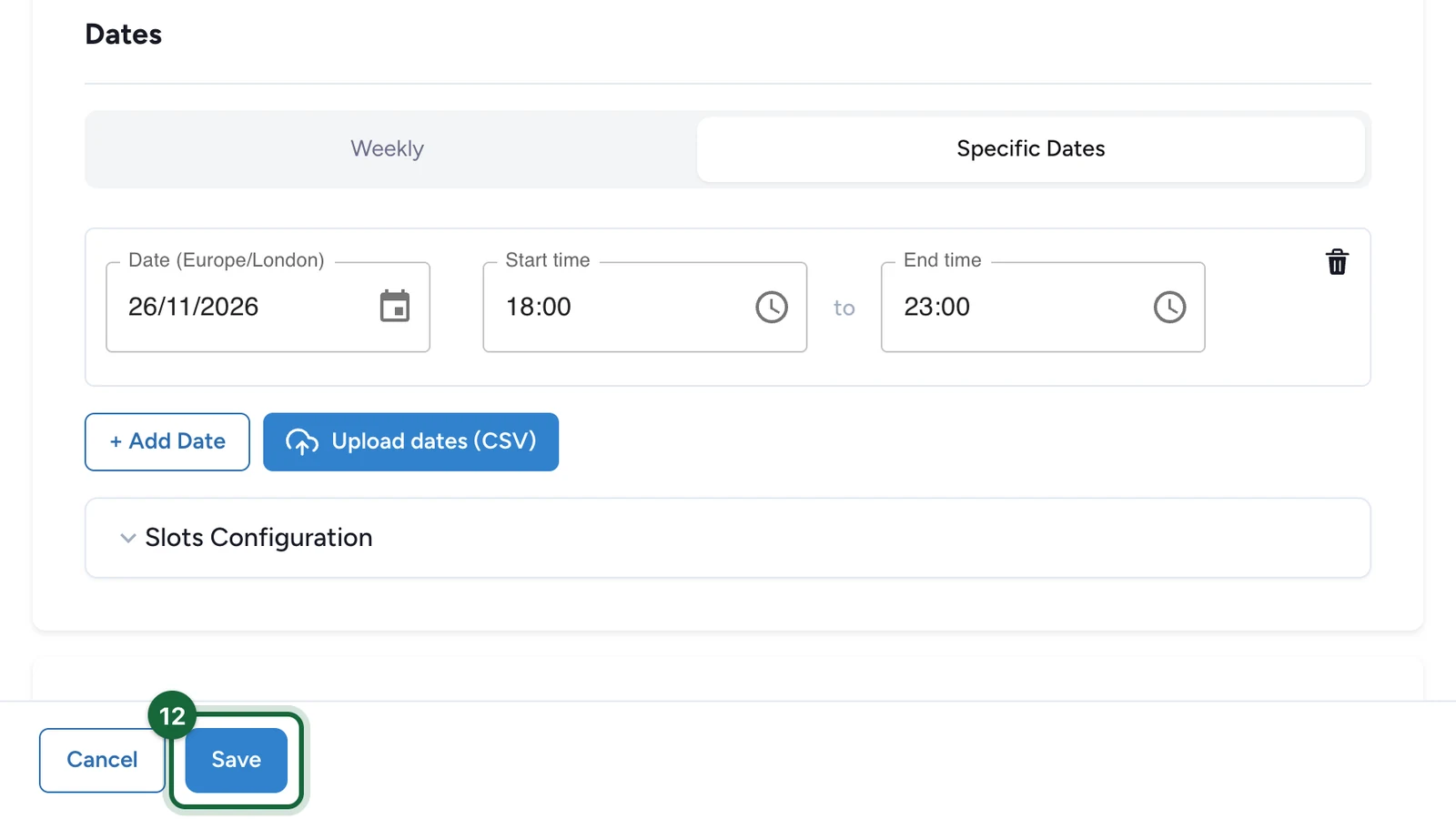Screen dimensions: 1456x819
Task: Save the date settings
Action: 237,760
